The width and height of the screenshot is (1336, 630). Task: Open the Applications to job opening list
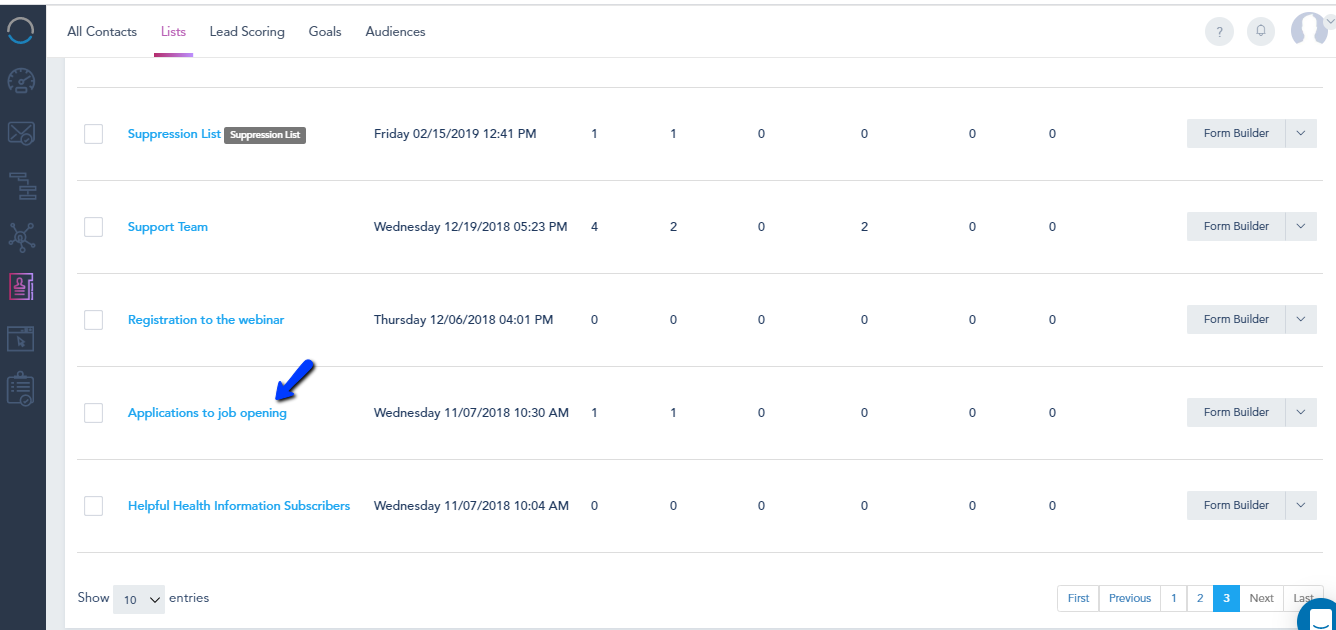(207, 413)
